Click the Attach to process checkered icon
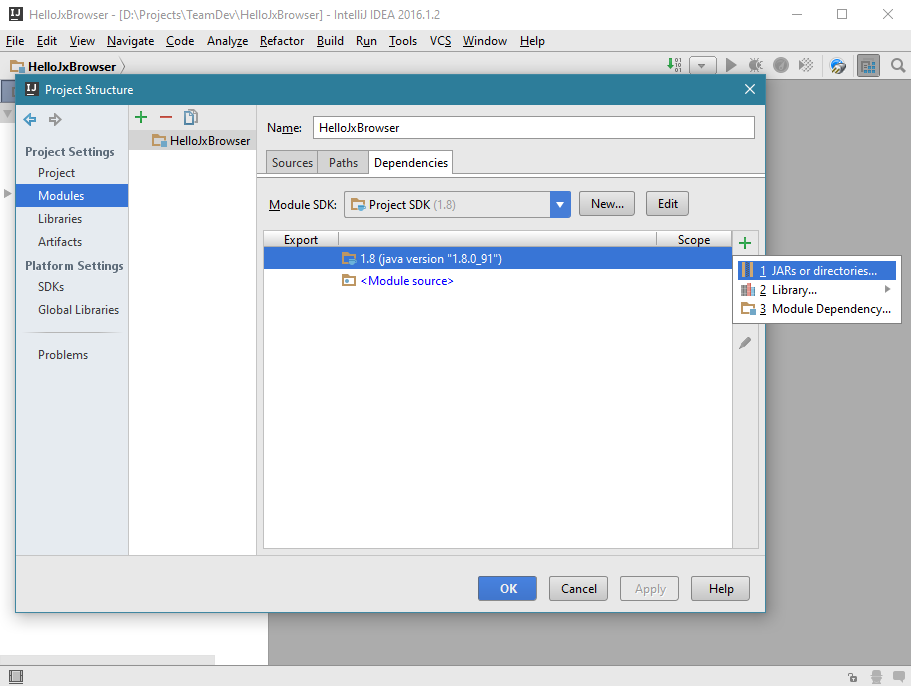The image size is (912, 687). (806, 65)
